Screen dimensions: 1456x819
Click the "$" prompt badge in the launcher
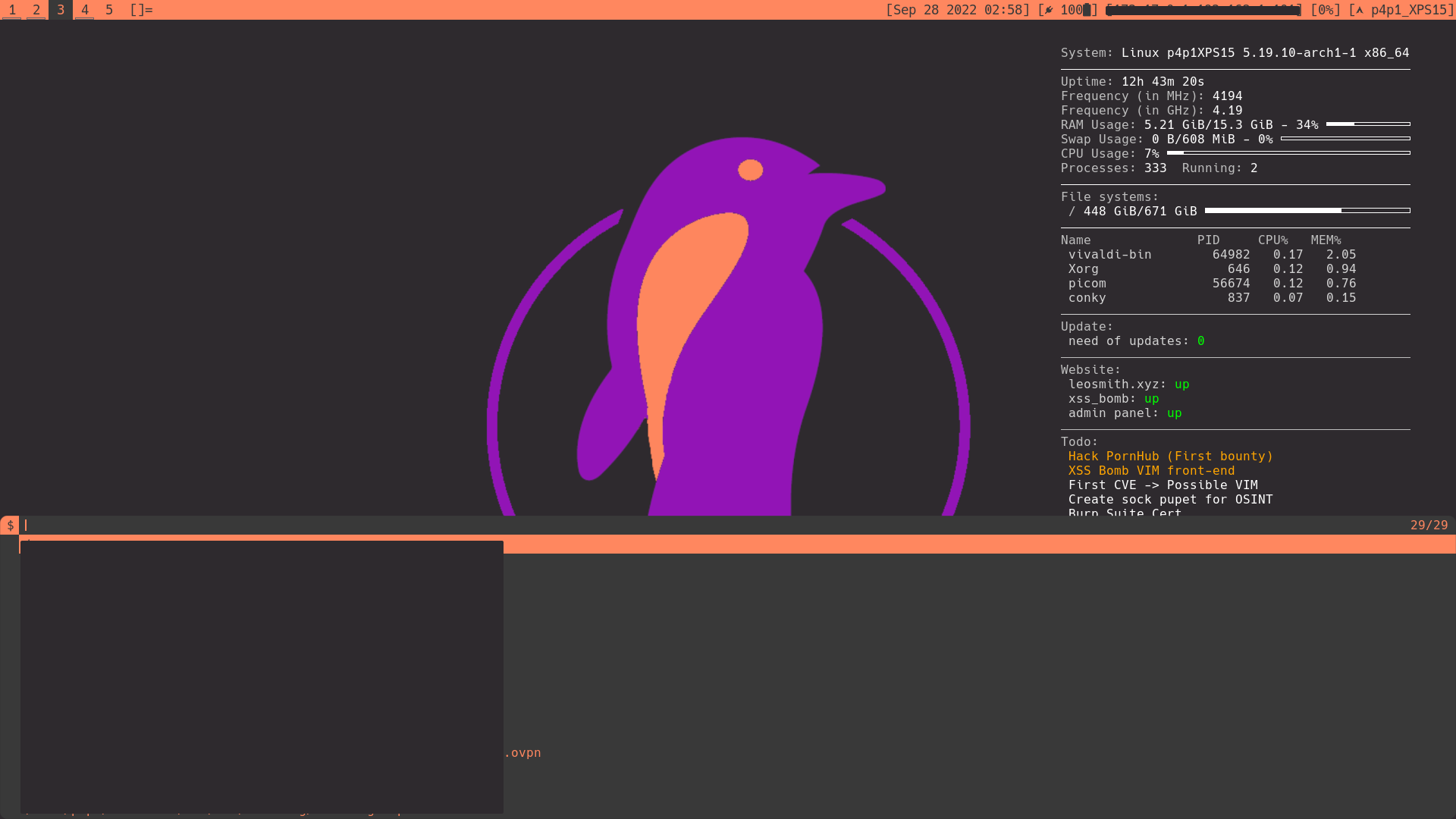9,524
